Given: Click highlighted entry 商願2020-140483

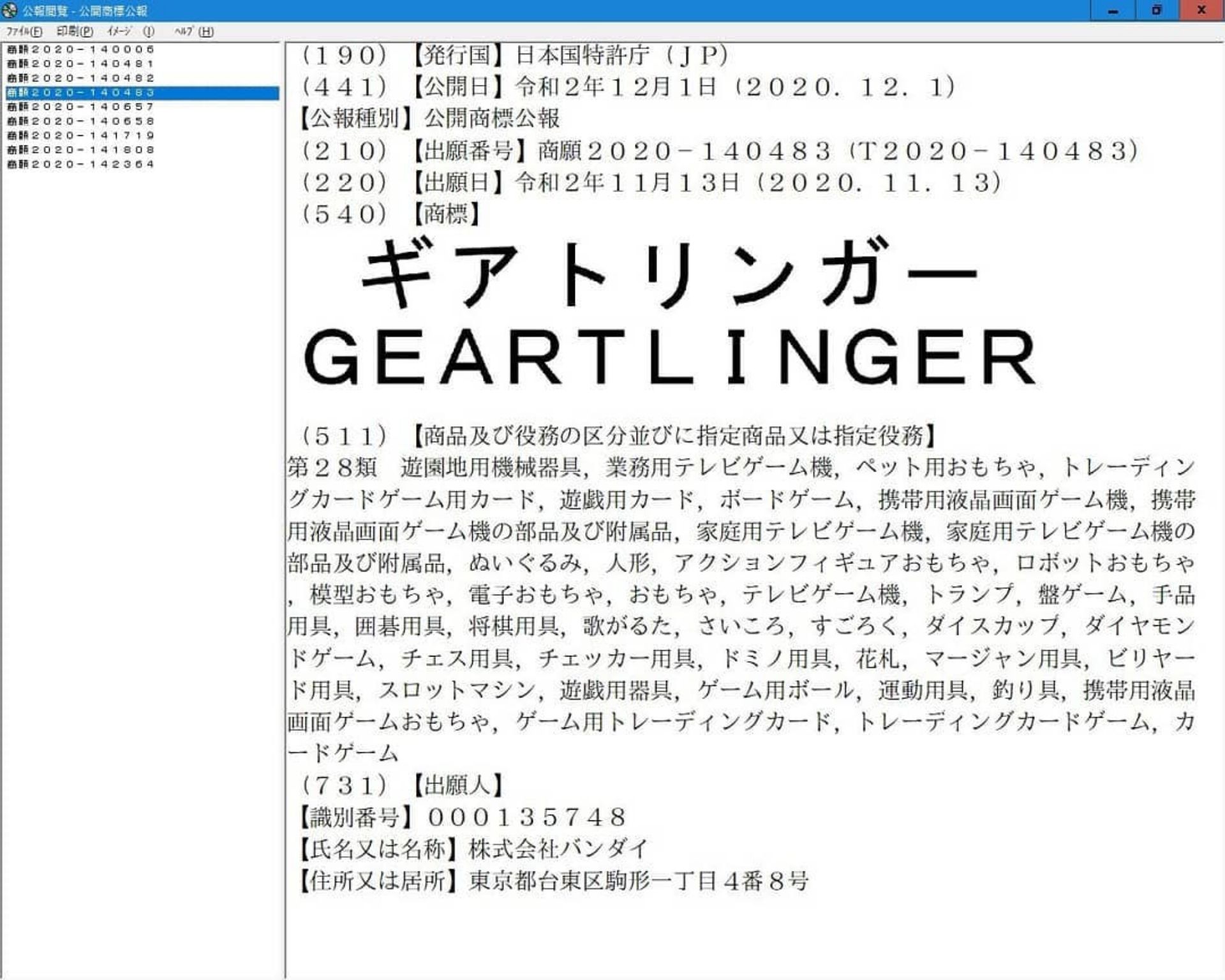Looking at the screenshot, I should (x=80, y=93).
